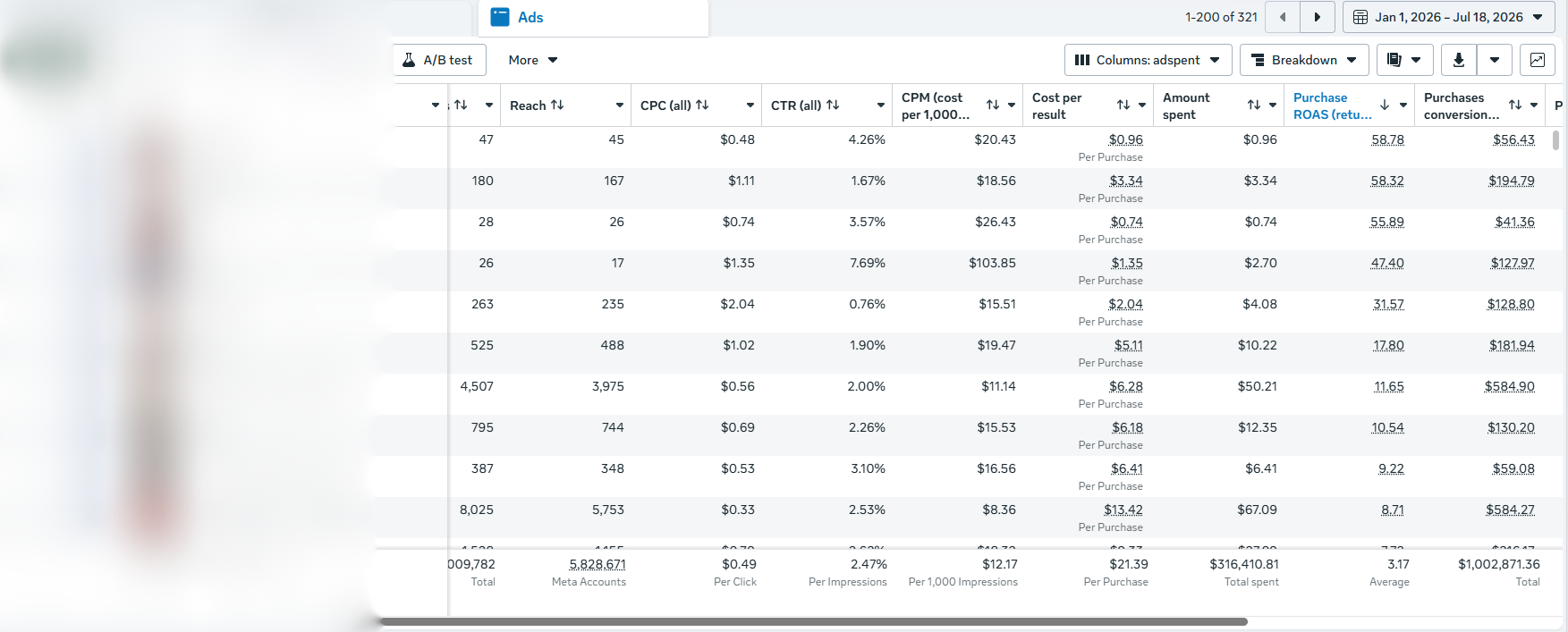1568x632 pixels.
Task: Sort by CTR (all) column
Action: point(833,105)
